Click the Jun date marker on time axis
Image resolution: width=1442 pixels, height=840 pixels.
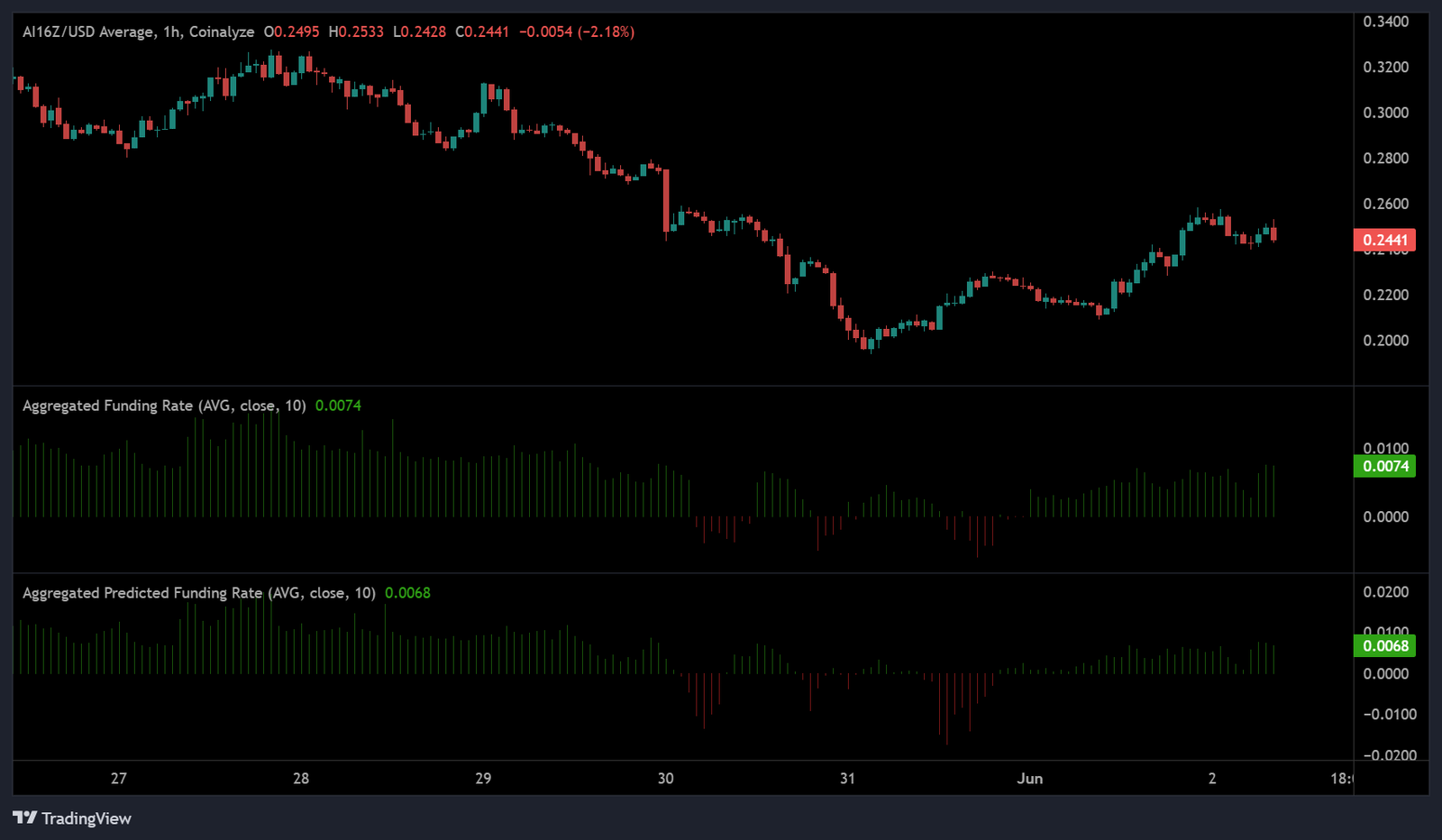click(x=1030, y=779)
